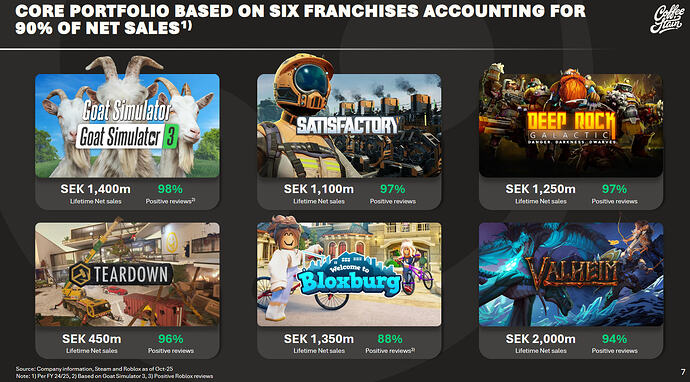Screen dimensions: 690x382
Task: Click the 98% positive reviews value
Action: coord(170,189)
